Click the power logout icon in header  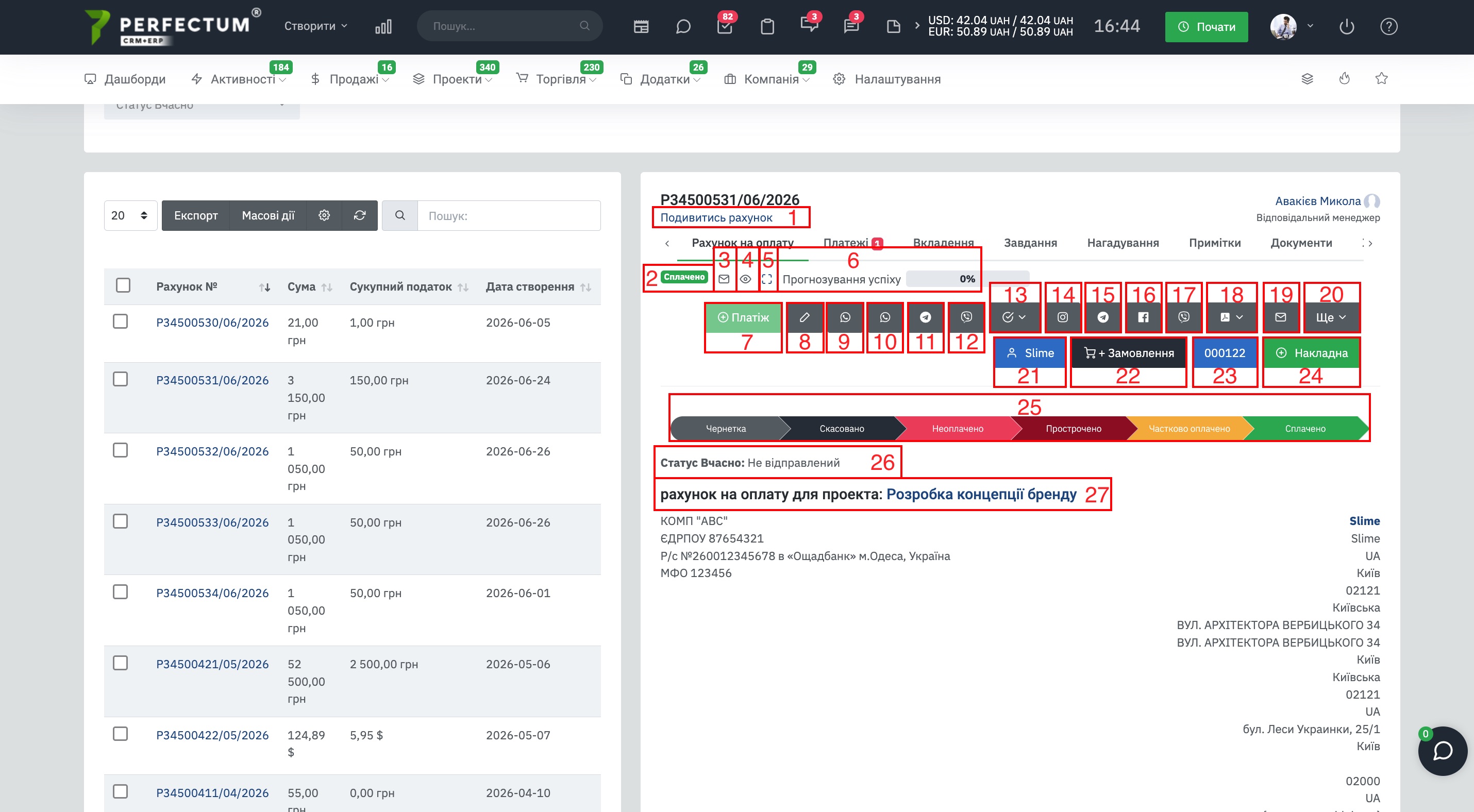coord(1346,26)
